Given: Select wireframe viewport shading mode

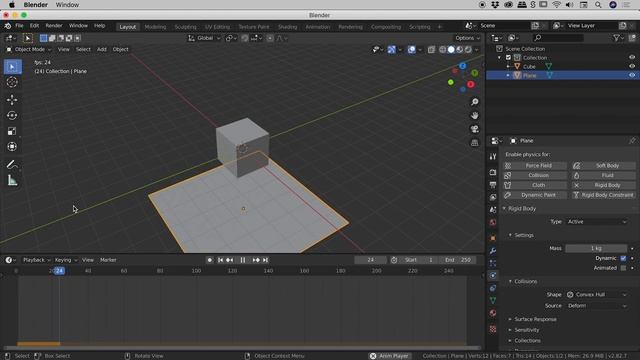Looking at the screenshot, I should pos(442,49).
